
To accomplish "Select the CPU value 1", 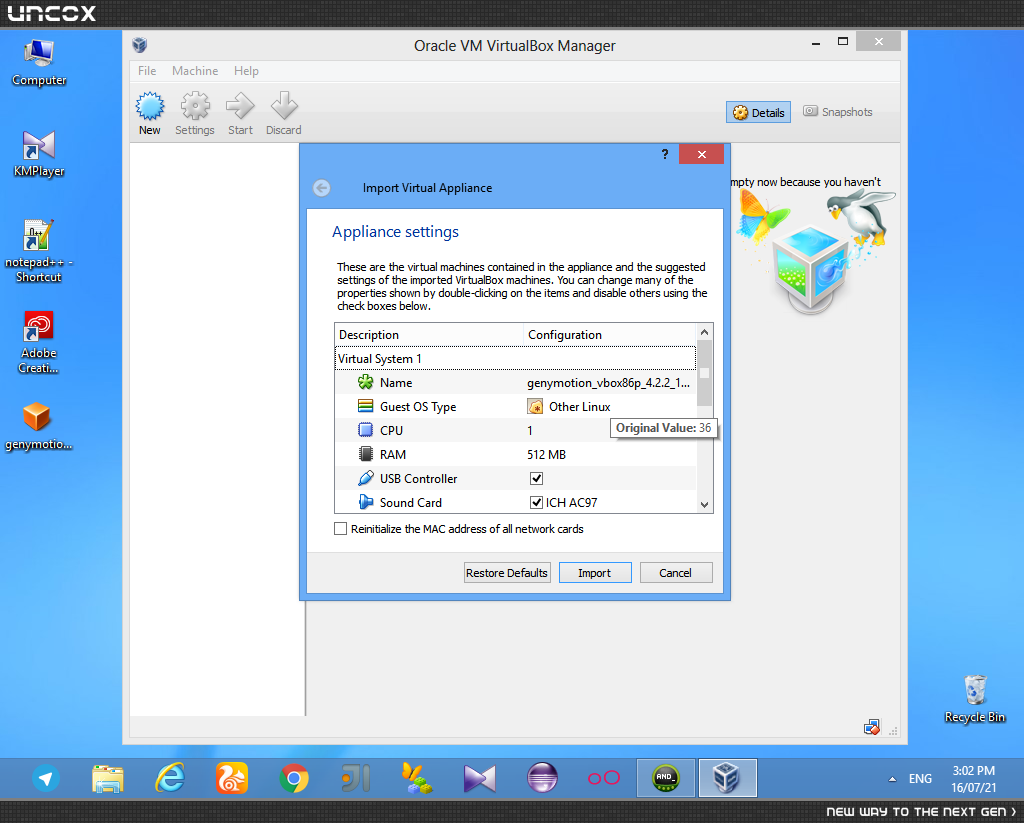I will 530,430.
